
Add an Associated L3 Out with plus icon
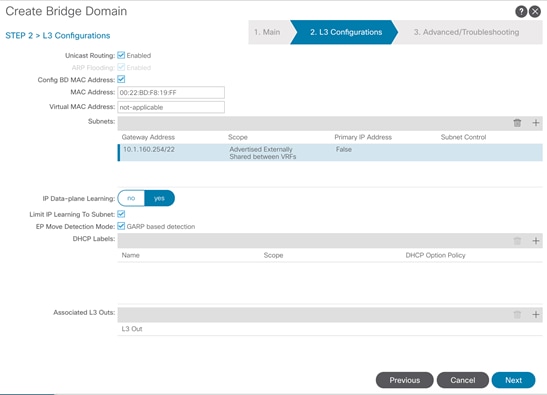(535, 315)
